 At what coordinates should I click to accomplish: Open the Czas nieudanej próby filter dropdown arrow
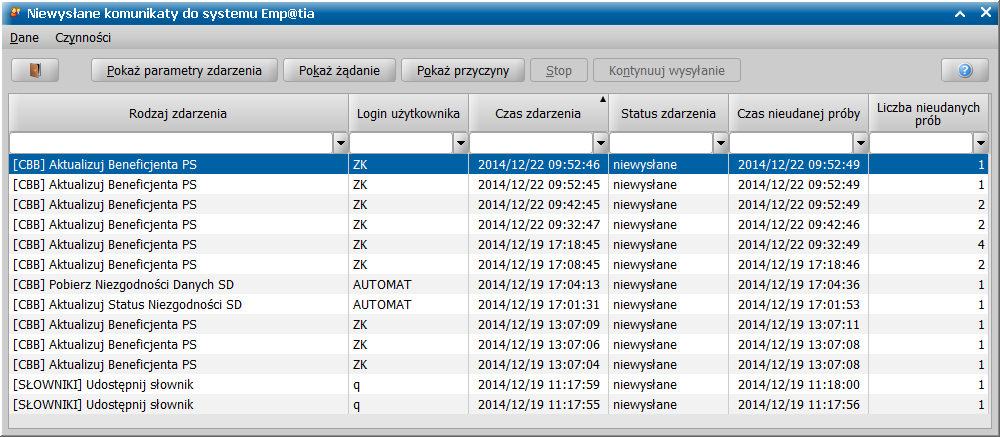coord(861,144)
